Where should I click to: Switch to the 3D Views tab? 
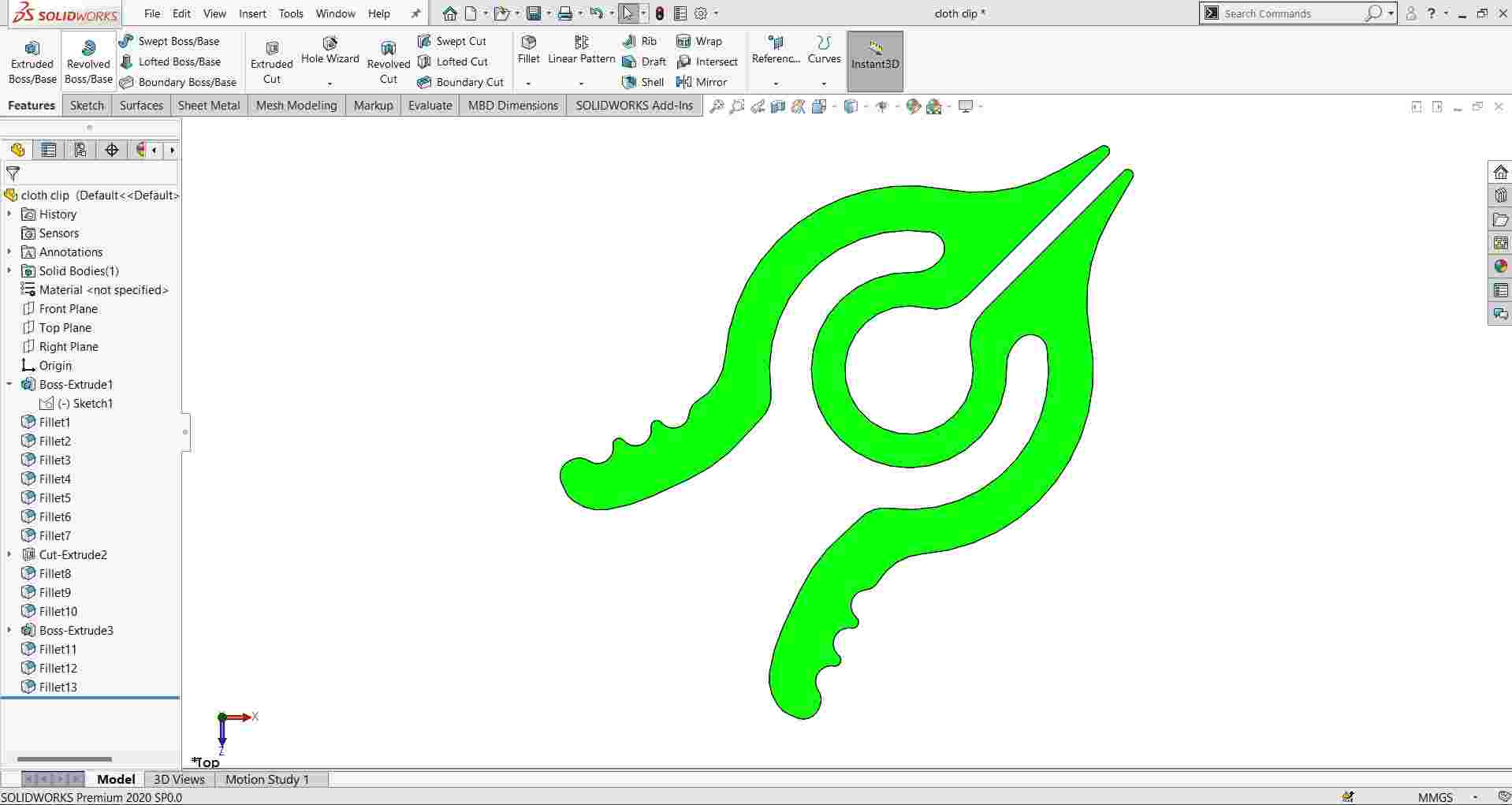179,779
